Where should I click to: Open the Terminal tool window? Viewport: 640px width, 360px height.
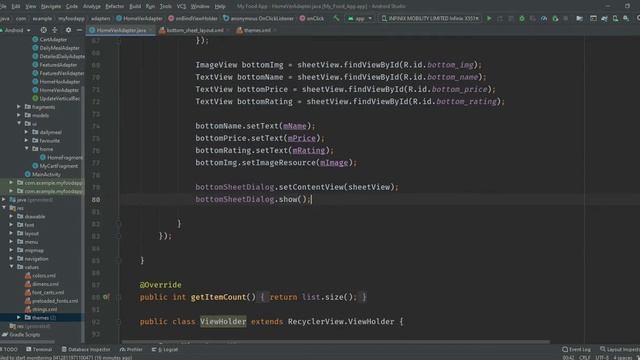pyautogui.click(x=39, y=349)
